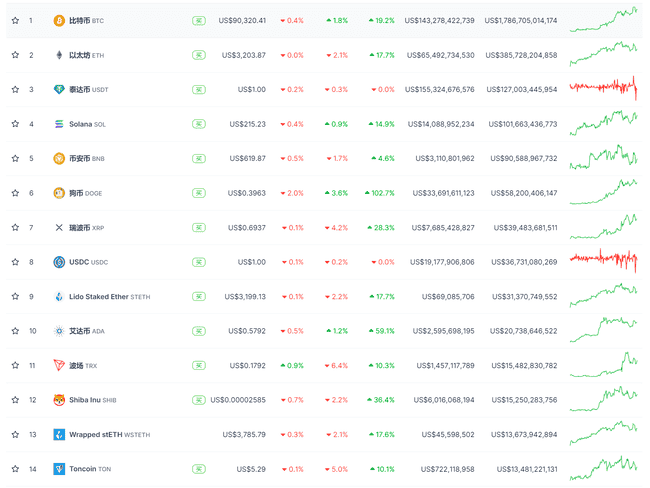Click Toncoin 24-hour change 5.0%
This screenshot has width=650, height=488.
[337, 469]
